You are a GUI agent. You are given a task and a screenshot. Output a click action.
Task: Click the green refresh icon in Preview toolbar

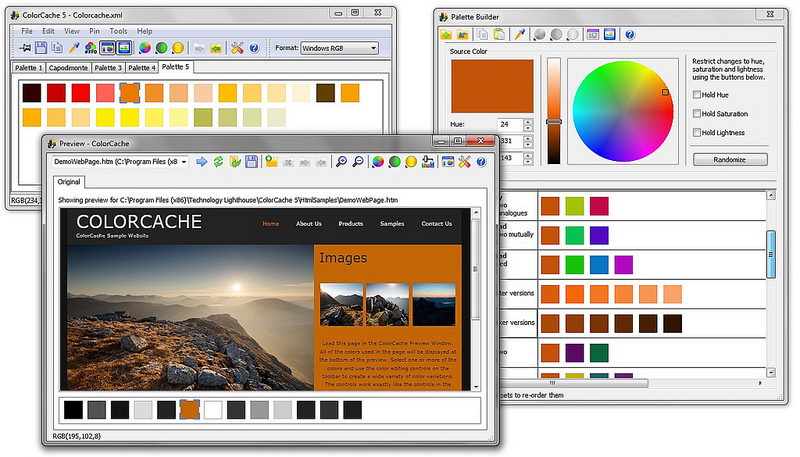pos(218,162)
